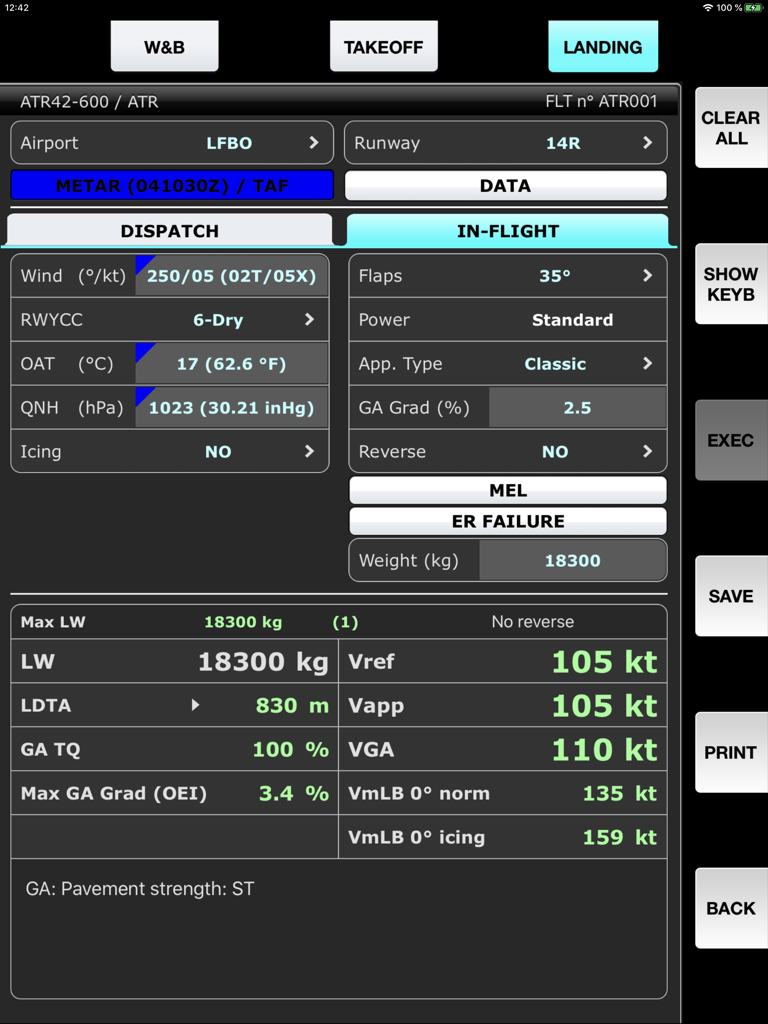768x1024 pixels.
Task: Select the LANDING tab
Action: [603, 46]
